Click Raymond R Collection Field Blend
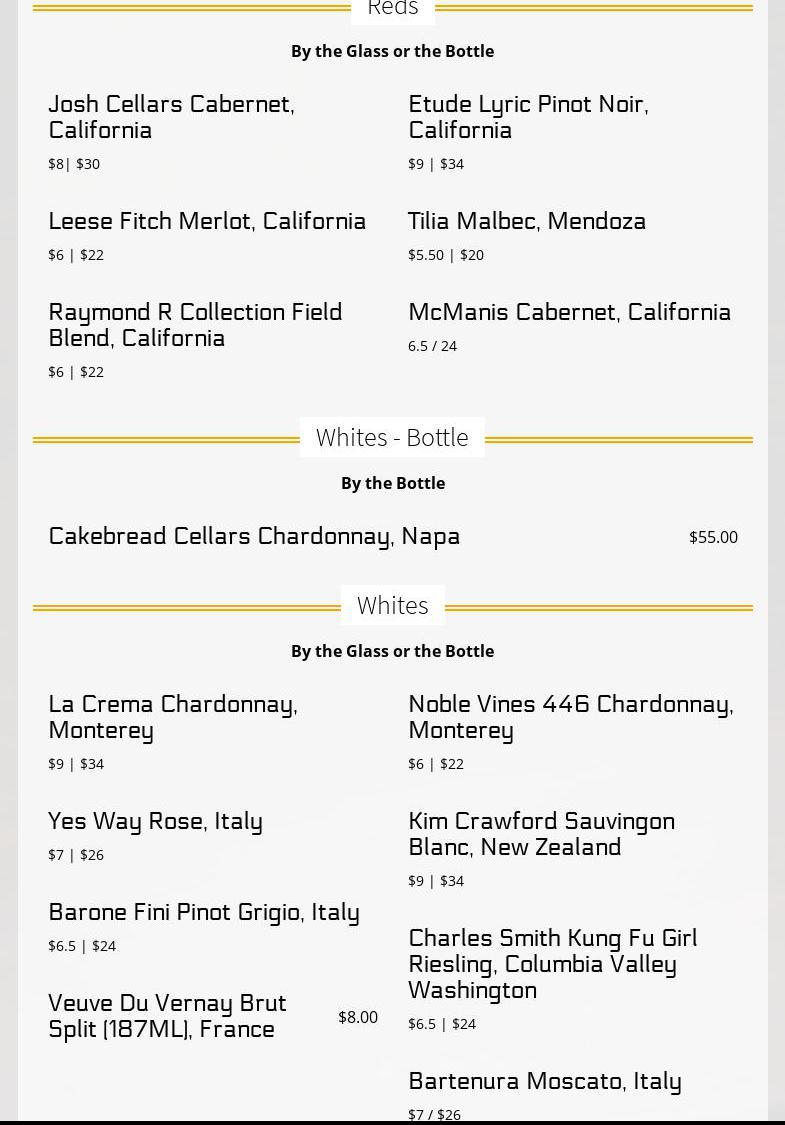This screenshot has height=1125, width=785. (195, 325)
